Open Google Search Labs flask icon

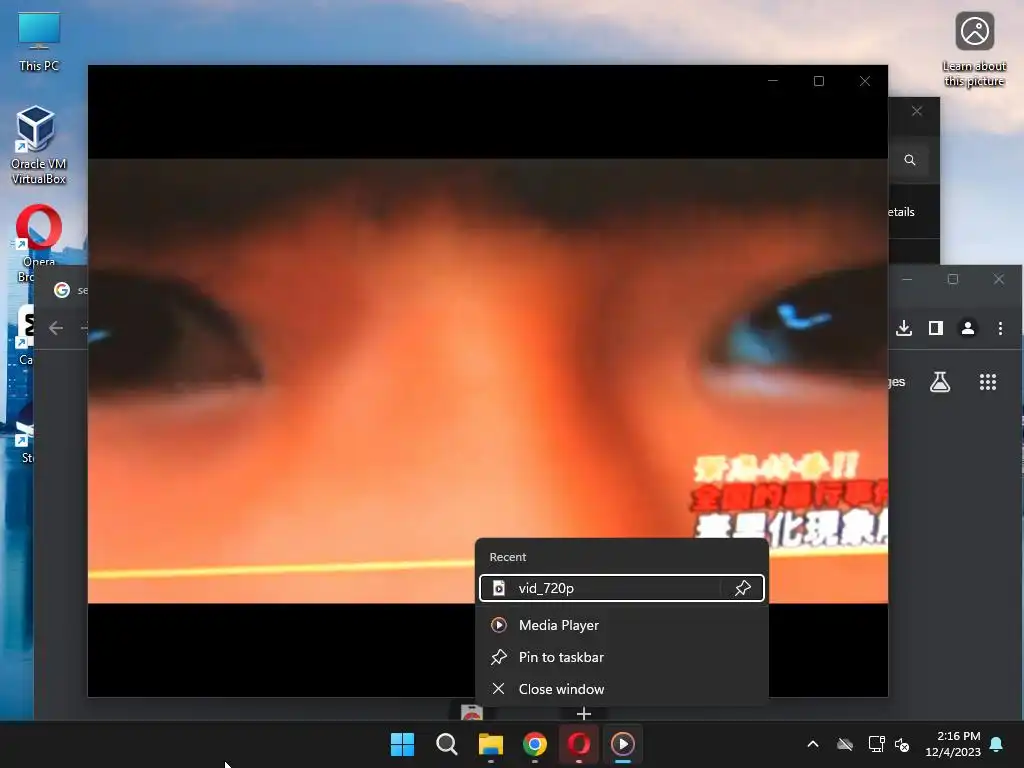pos(940,382)
